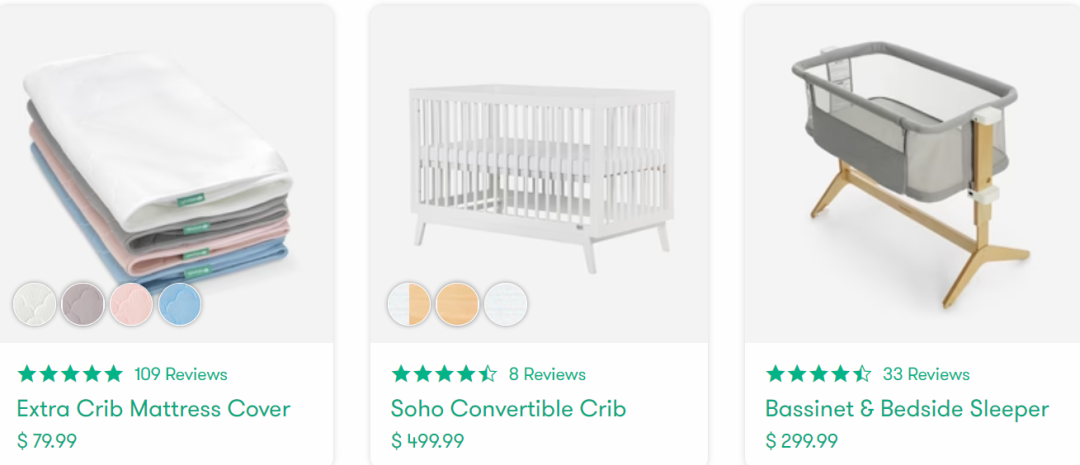Select the white mattress cover color swatch

tap(35, 304)
